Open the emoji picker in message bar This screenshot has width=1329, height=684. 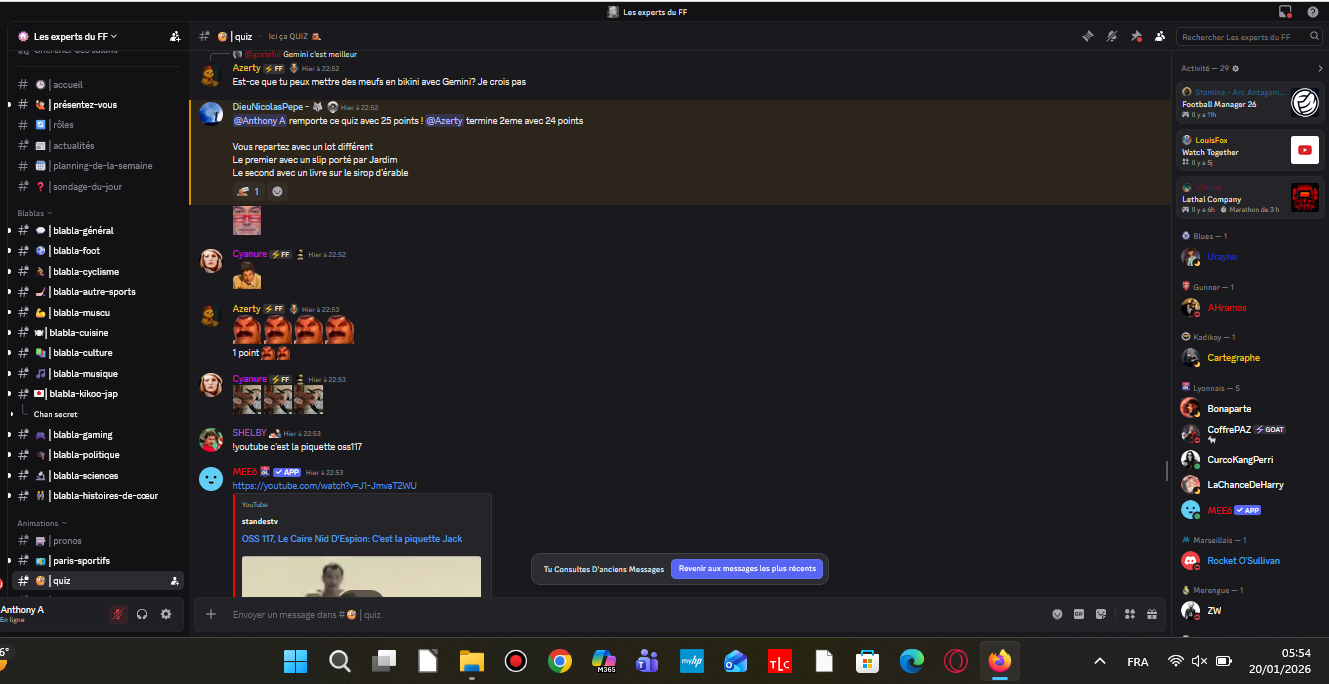pyautogui.click(x=1057, y=614)
